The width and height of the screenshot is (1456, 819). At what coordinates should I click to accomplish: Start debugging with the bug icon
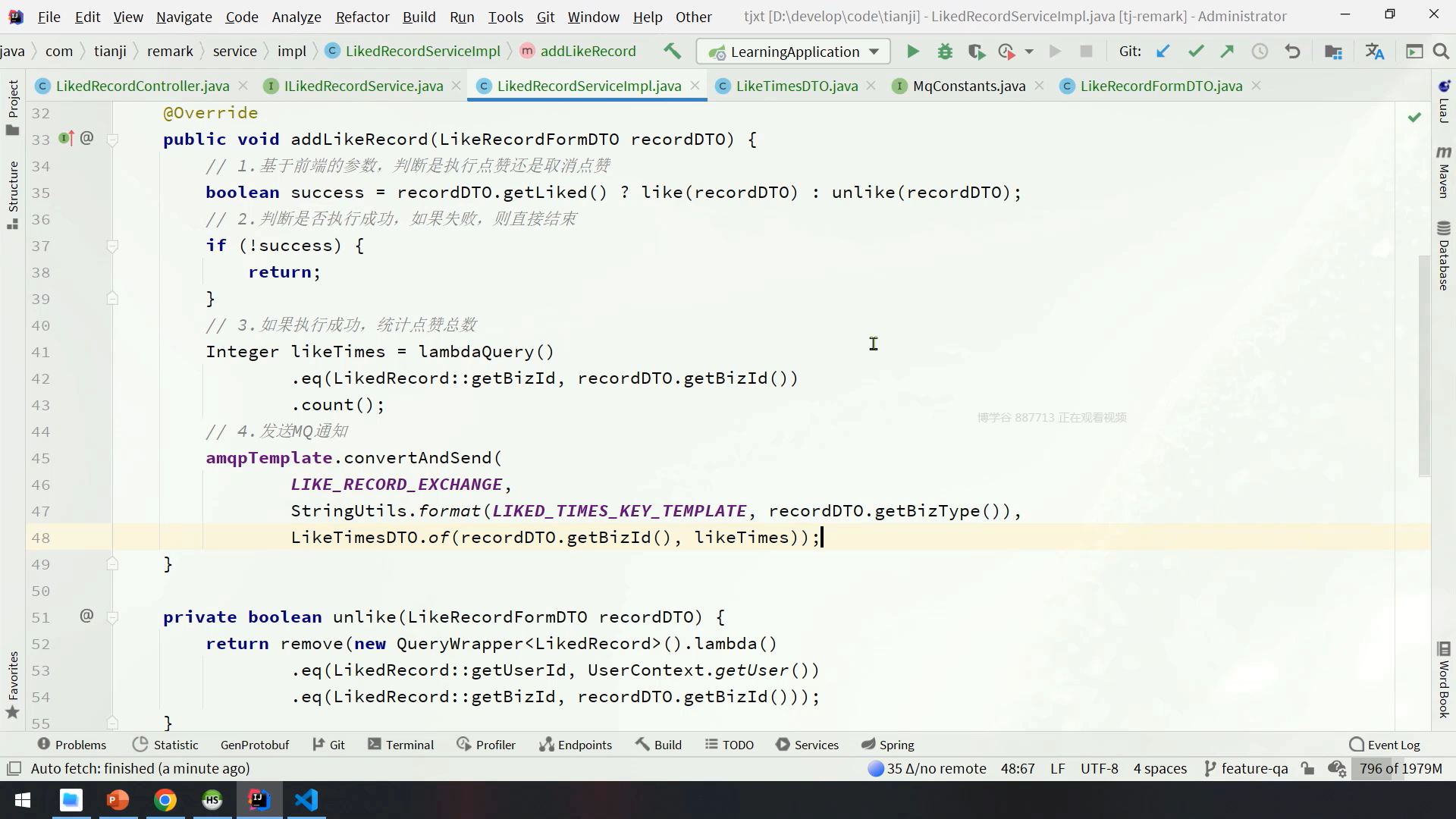(945, 52)
